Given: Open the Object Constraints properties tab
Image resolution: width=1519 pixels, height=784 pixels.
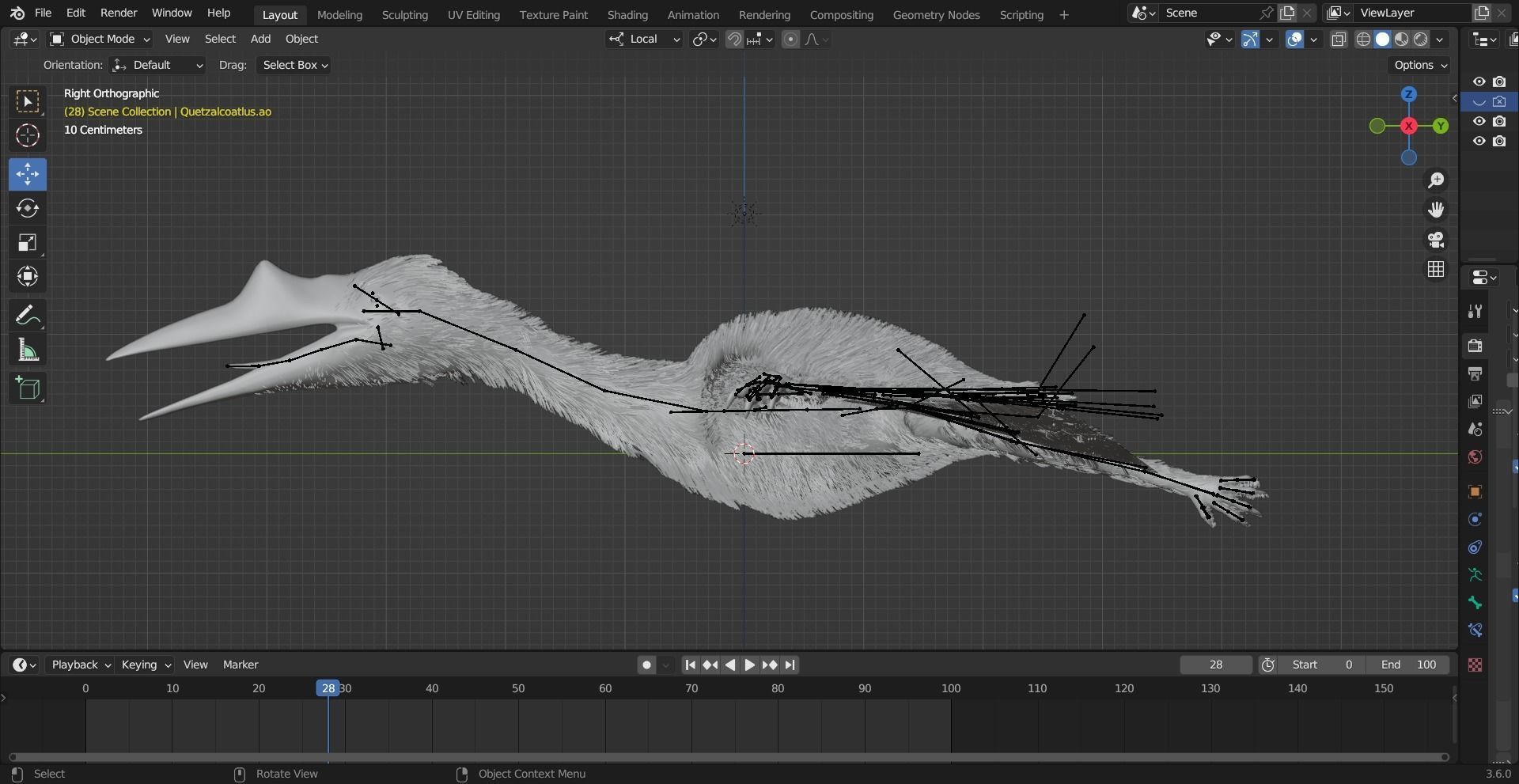Looking at the screenshot, I should 1475,547.
